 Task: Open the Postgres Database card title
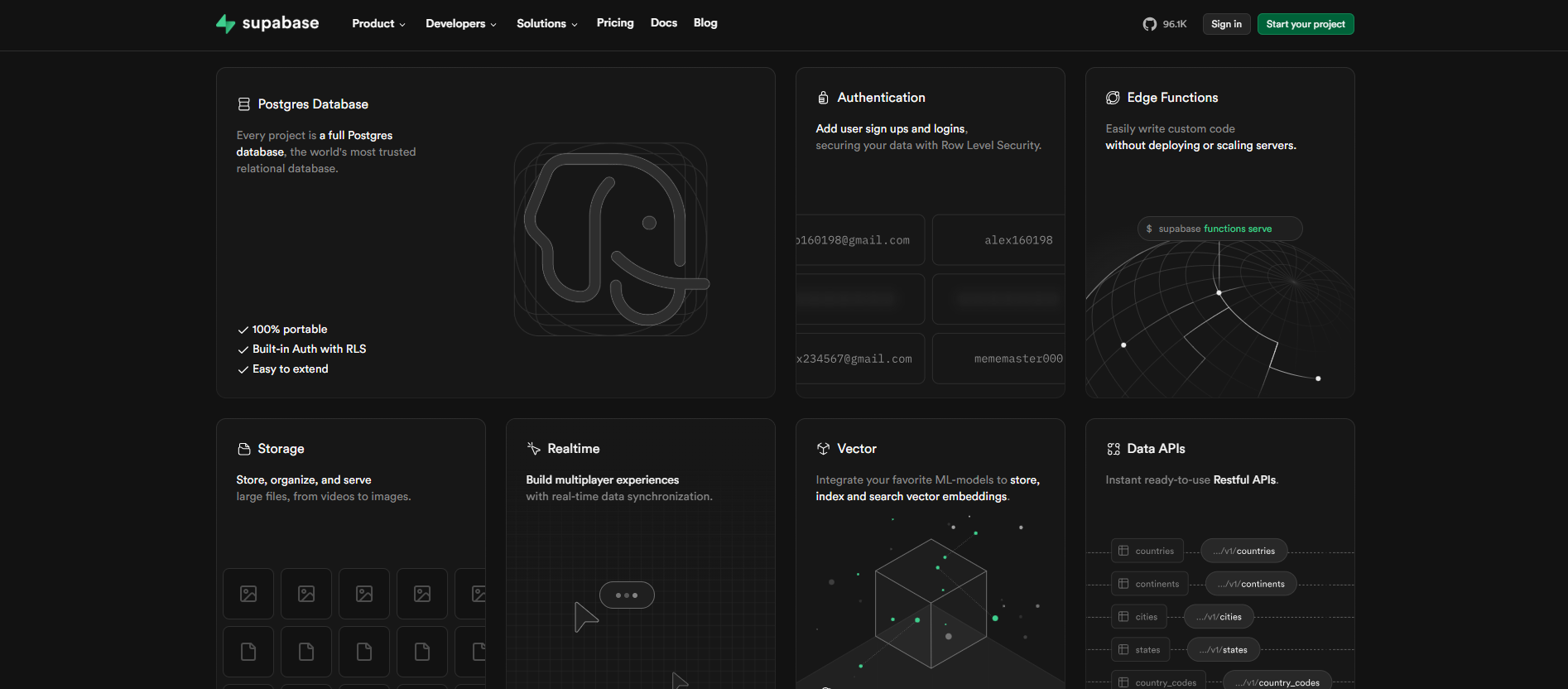(x=313, y=104)
